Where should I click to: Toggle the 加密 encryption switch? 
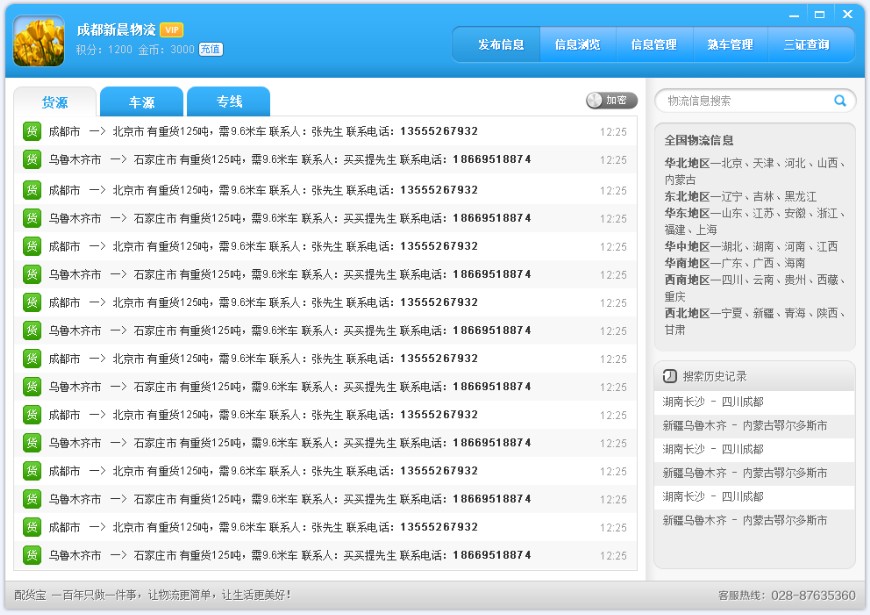click(x=611, y=100)
